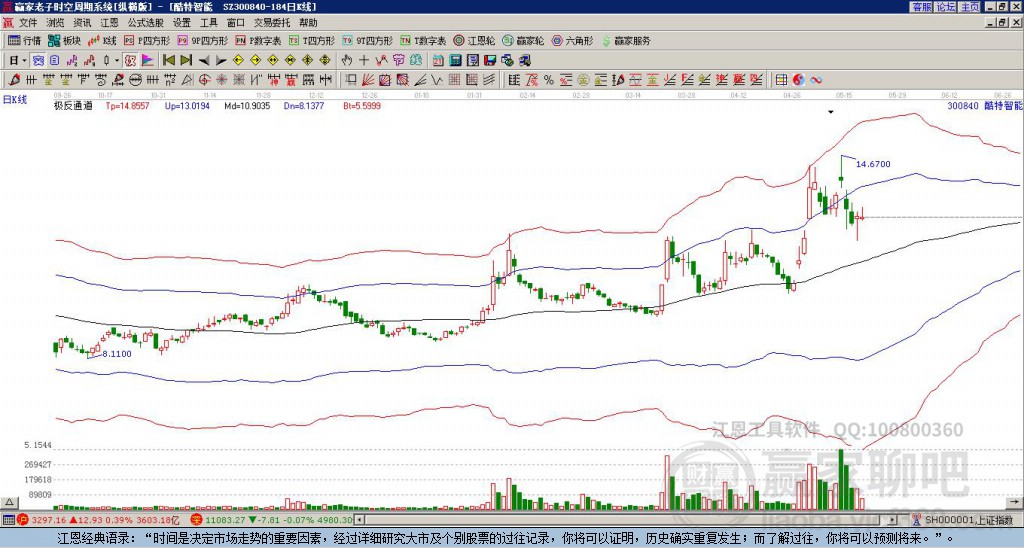Click the save floppy-disk icon
Screen dimensions: 1024x548
click(x=490, y=60)
